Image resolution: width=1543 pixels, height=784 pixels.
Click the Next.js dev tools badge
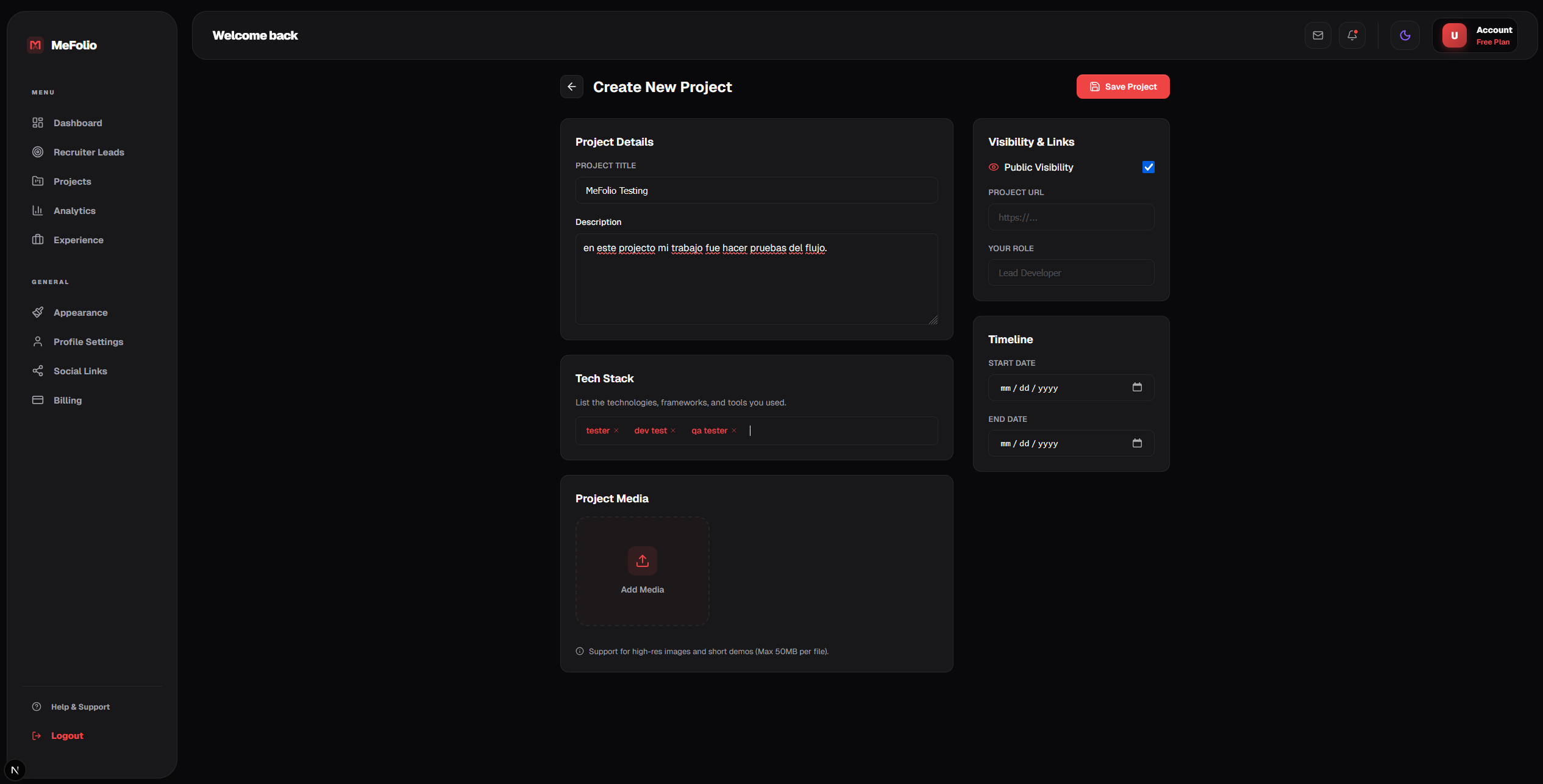pyautogui.click(x=15, y=769)
